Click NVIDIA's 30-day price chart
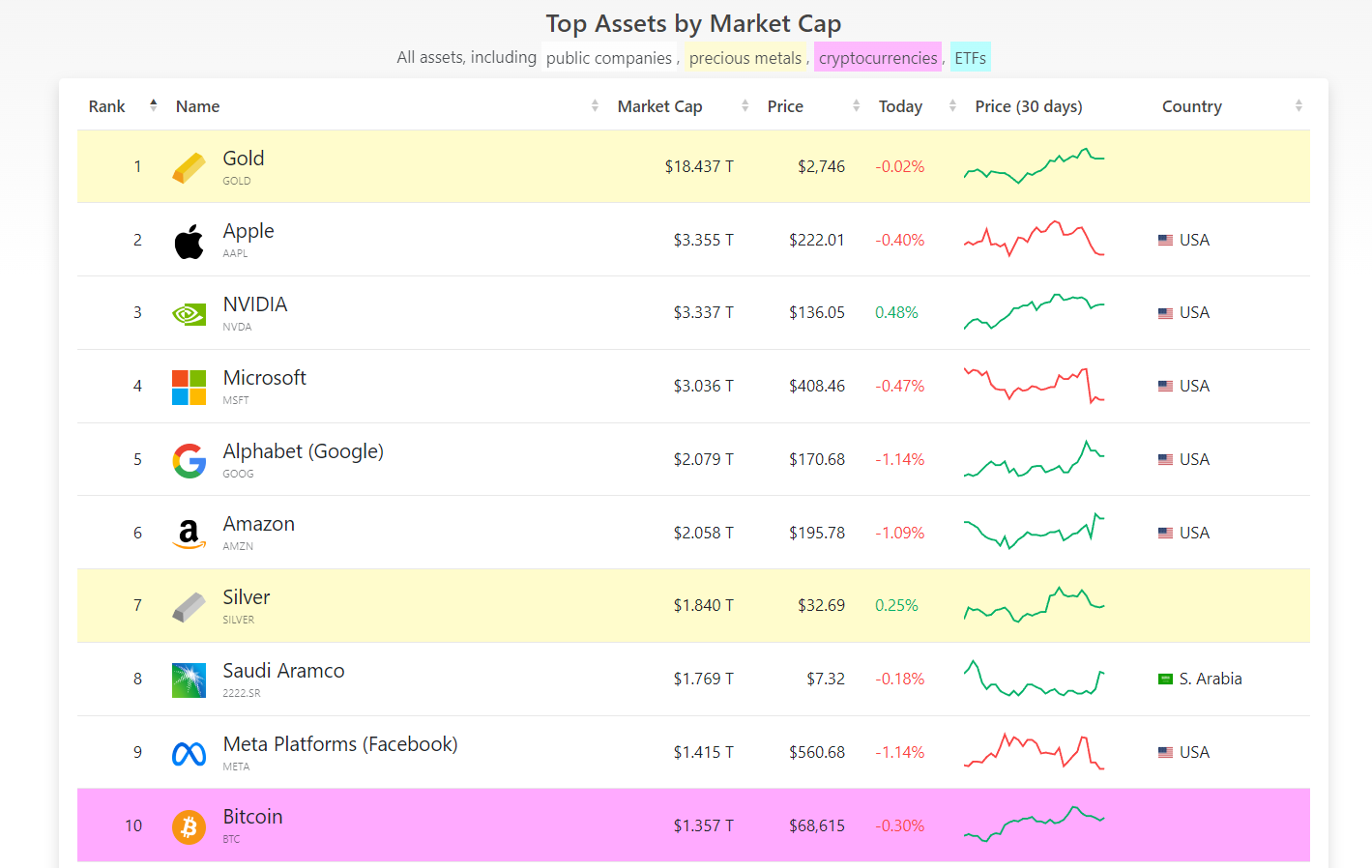The width and height of the screenshot is (1372, 868). pyautogui.click(x=1035, y=312)
